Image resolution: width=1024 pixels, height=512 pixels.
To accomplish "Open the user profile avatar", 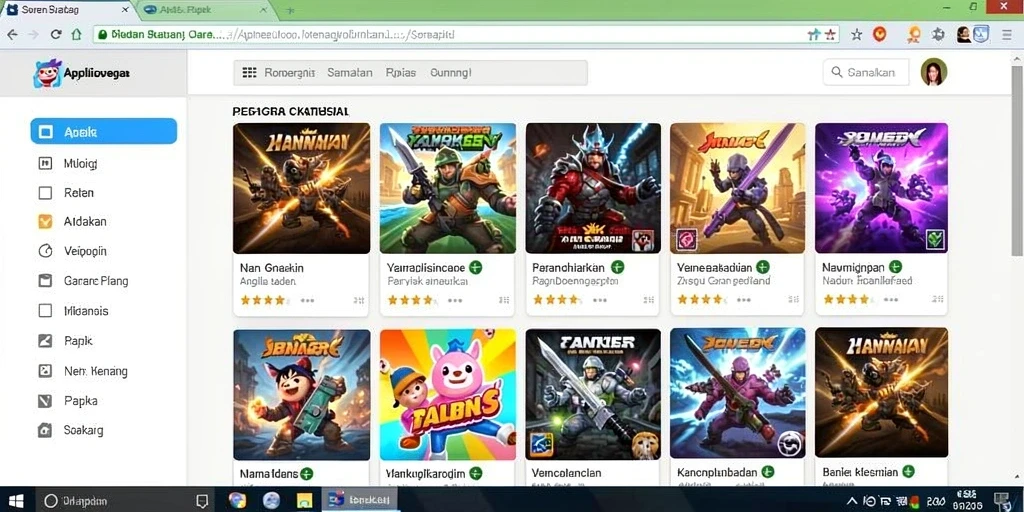I will click(934, 72).
